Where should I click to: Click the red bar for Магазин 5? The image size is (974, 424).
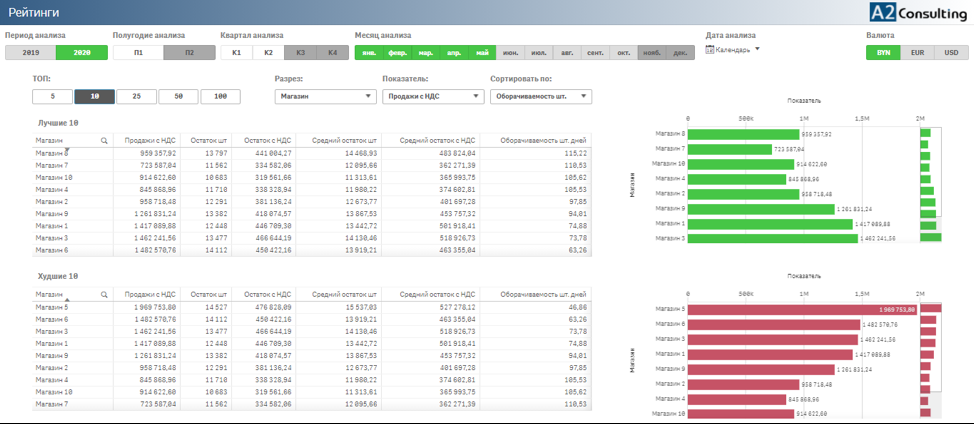(x=803, y=309)
